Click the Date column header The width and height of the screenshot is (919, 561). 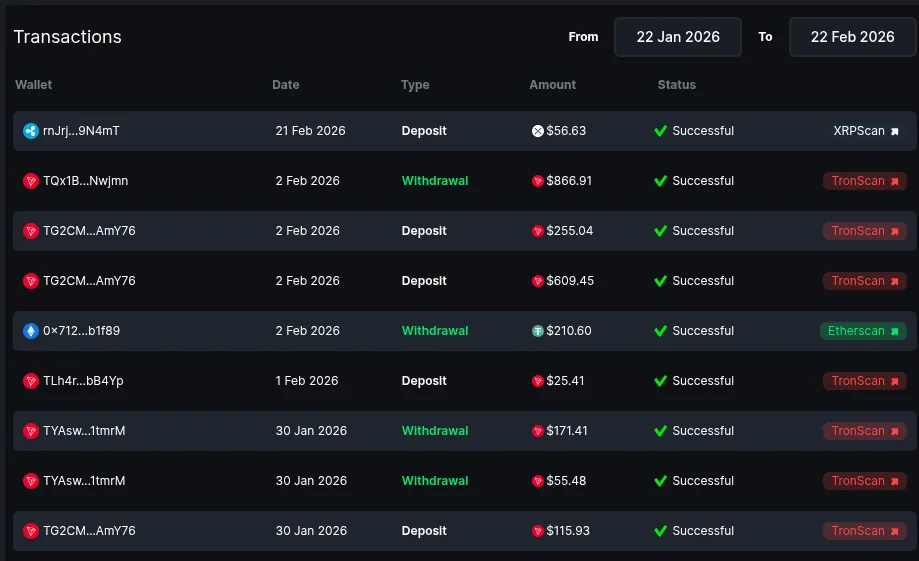pyautogui.click(x=285, y=84)
